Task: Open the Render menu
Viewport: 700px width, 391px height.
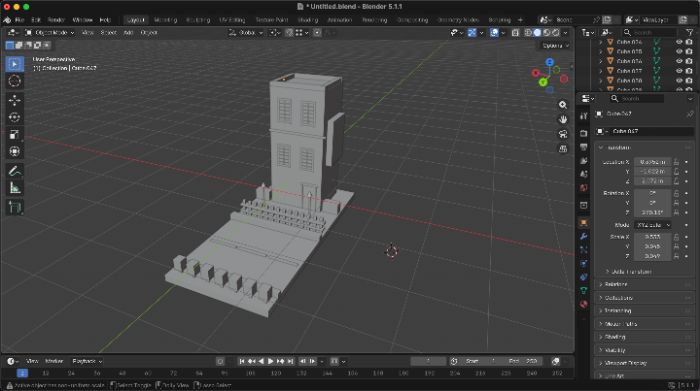Action: pos(56,20)
